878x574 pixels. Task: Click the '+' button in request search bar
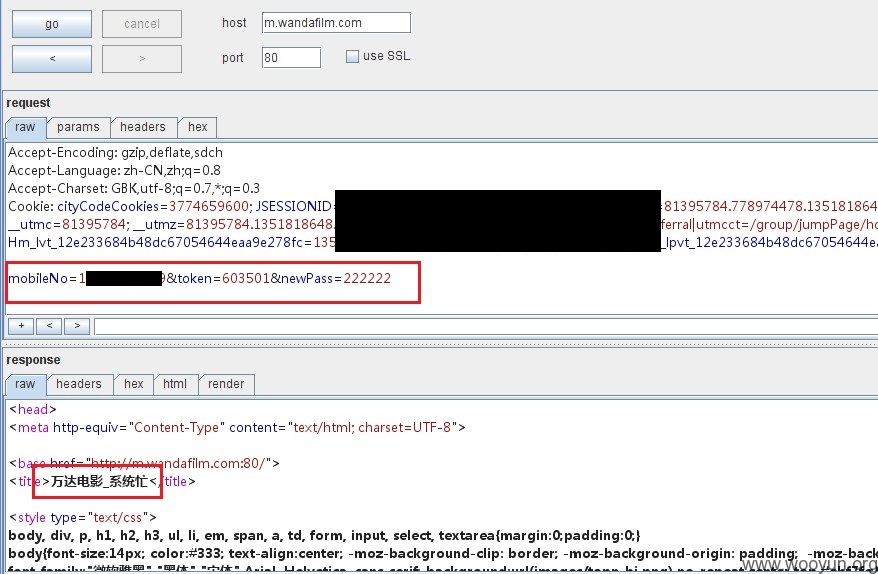[21, 326]
